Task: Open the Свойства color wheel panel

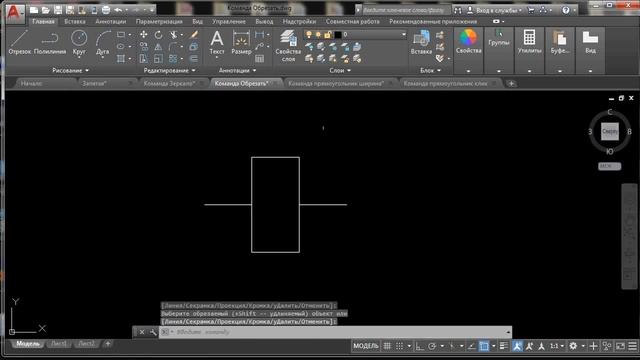Action: (x=468, y=42)
